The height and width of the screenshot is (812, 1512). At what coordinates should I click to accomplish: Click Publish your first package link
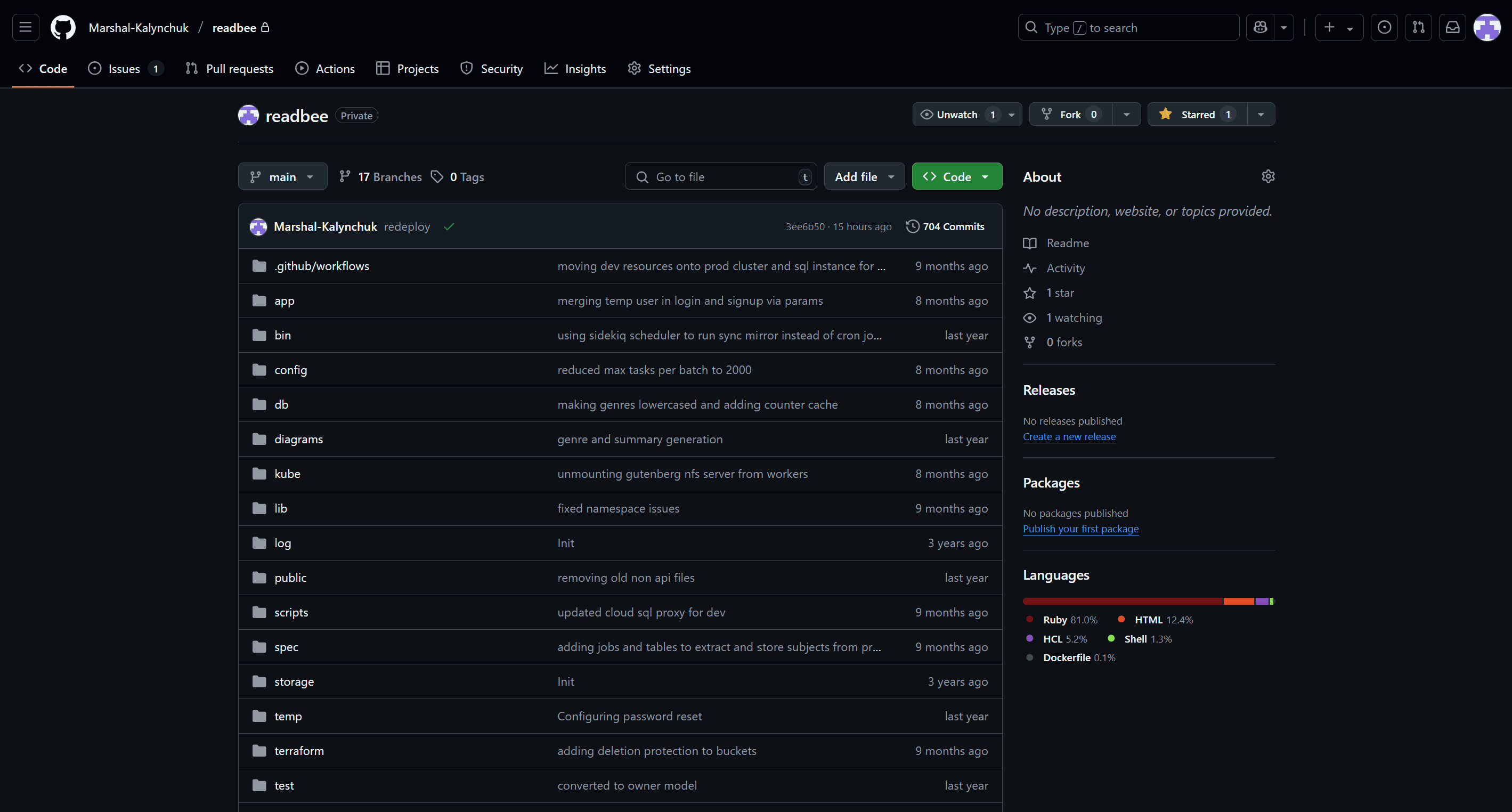pos(1080,529)
